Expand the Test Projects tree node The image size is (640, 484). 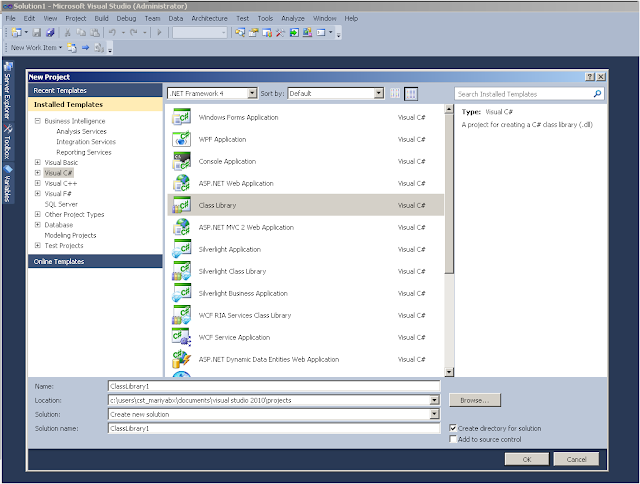(38, 245)
